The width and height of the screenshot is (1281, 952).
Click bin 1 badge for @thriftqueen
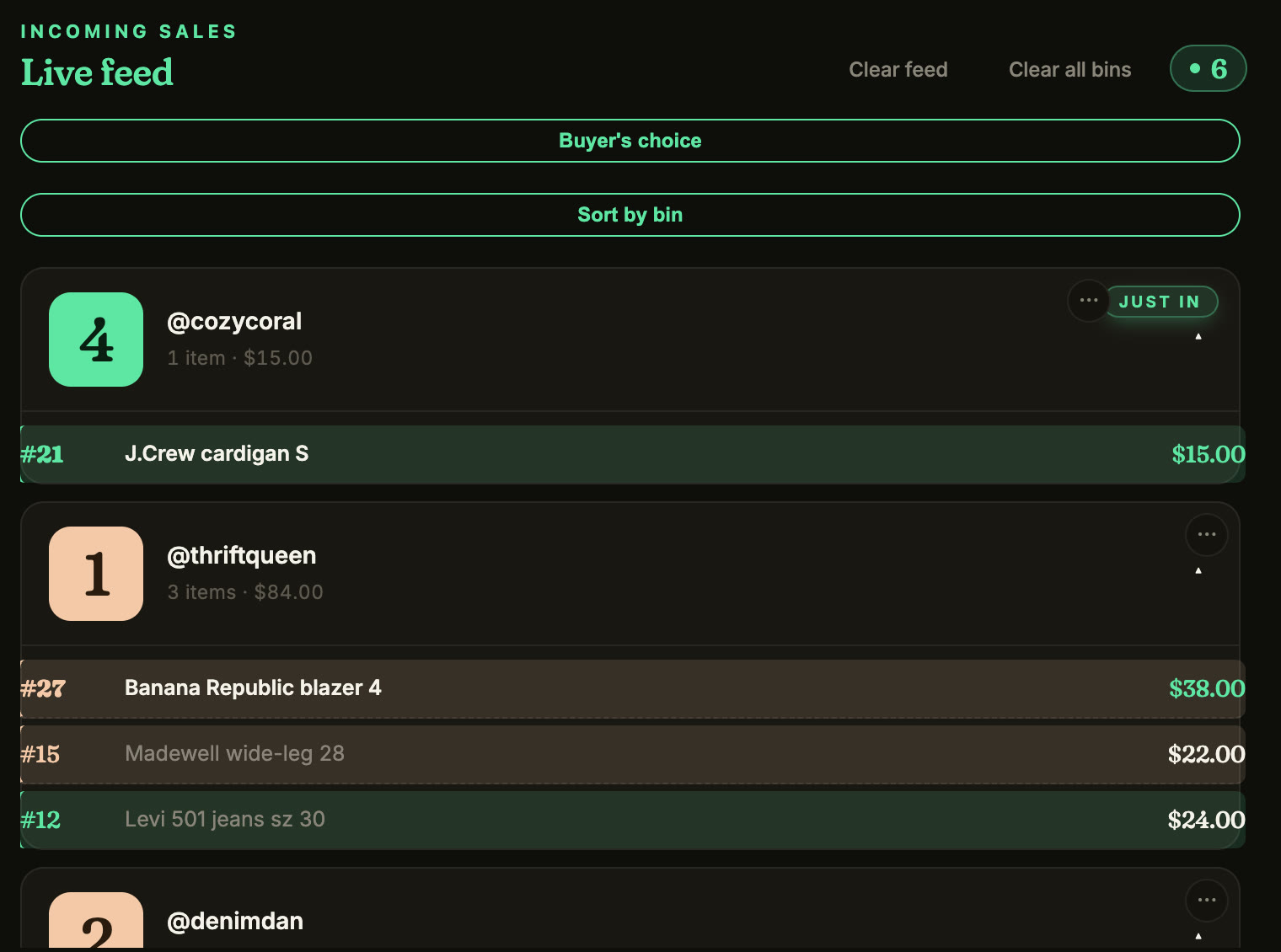coord(96,574)
